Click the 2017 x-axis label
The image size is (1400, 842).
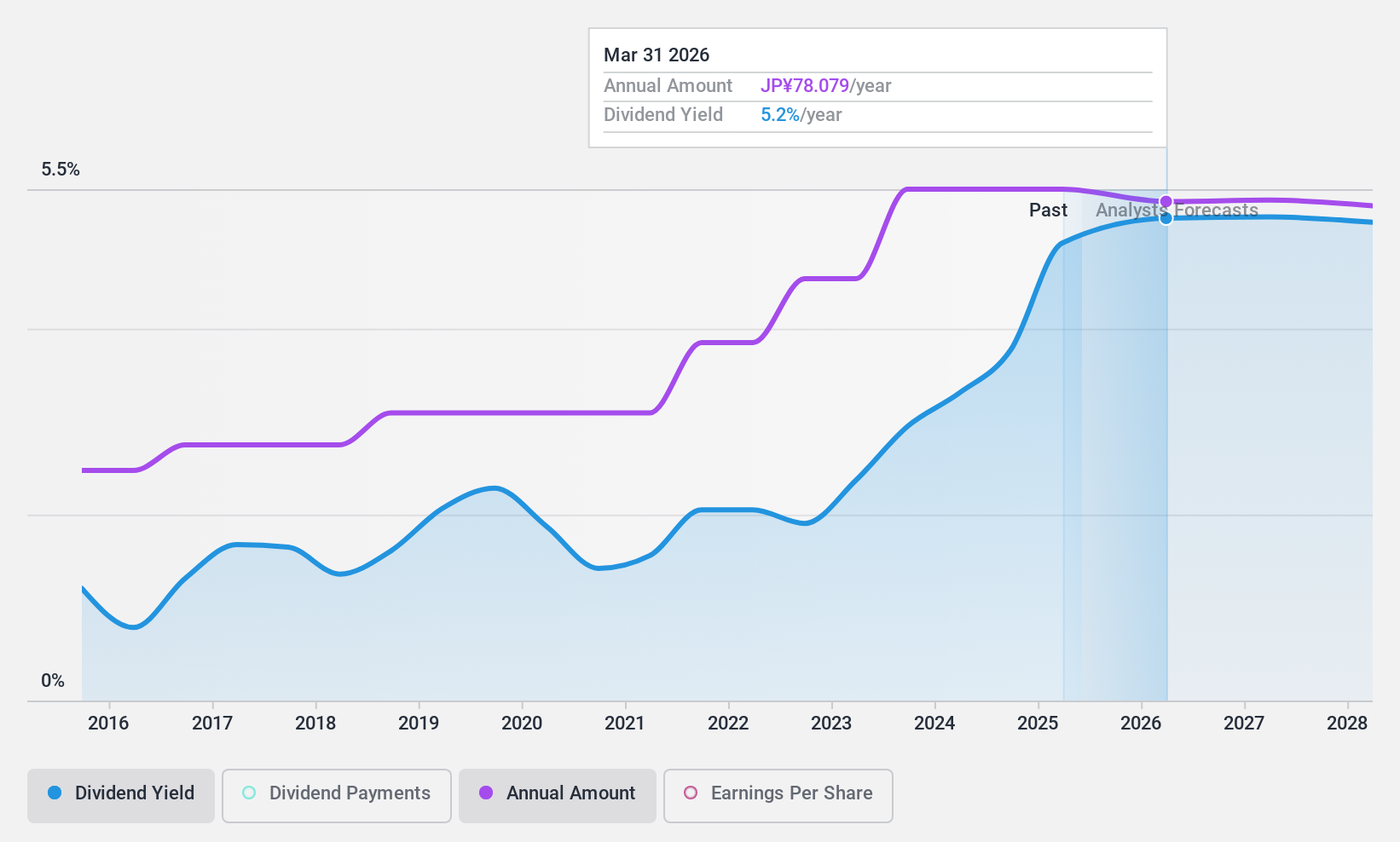tap(212, 724)
